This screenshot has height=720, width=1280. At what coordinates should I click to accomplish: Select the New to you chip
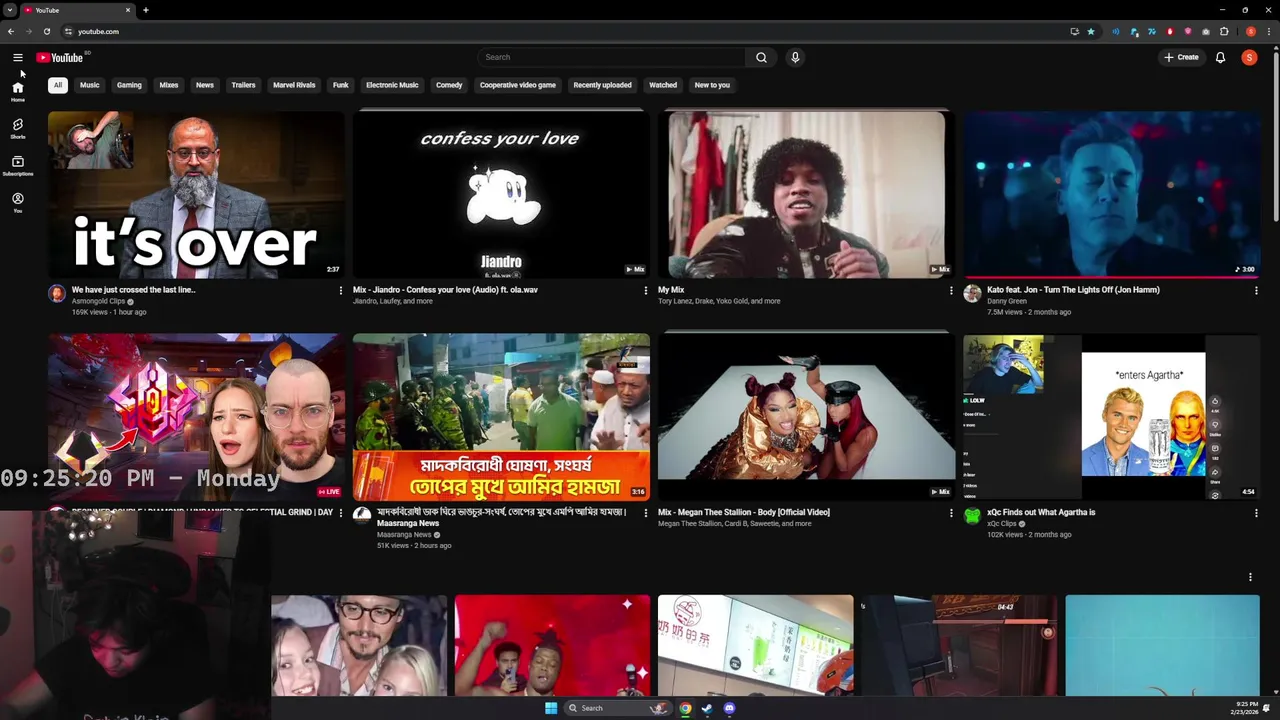pos(712,85)
